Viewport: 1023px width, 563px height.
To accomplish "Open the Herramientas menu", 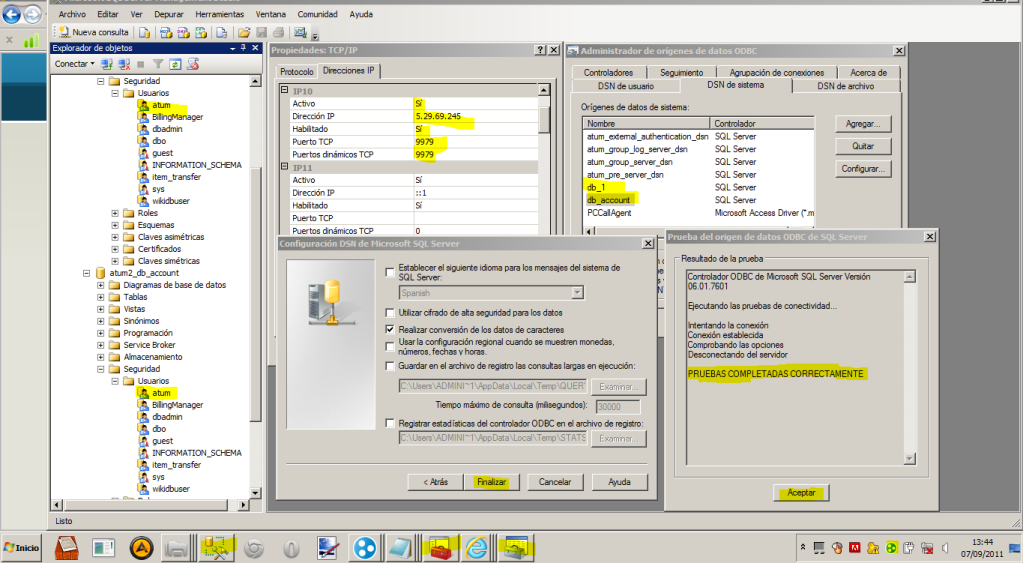I will point(220,15).
